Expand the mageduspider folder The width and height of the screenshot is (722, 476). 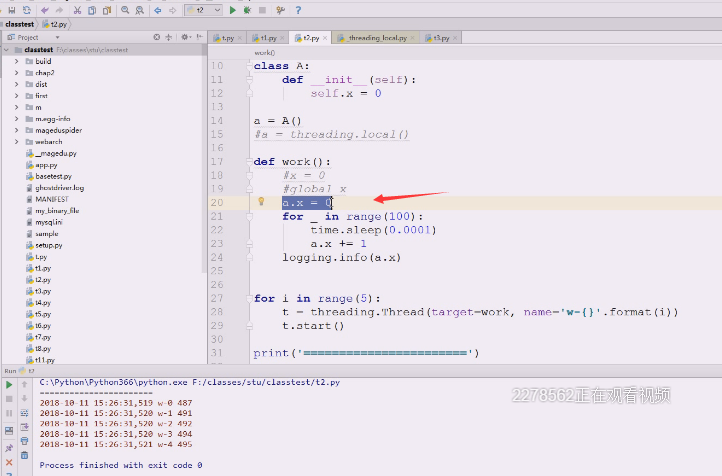click(x=17, y=130)
